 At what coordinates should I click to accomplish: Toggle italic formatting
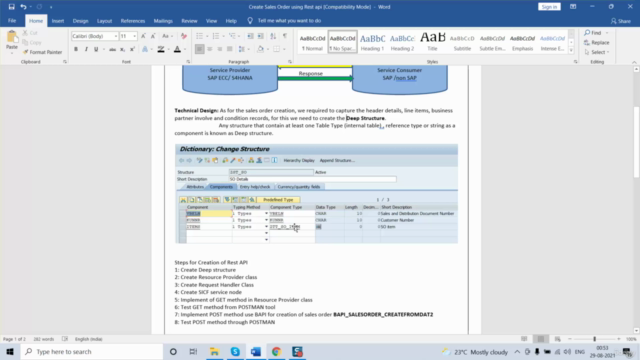(x=86, y=49)
